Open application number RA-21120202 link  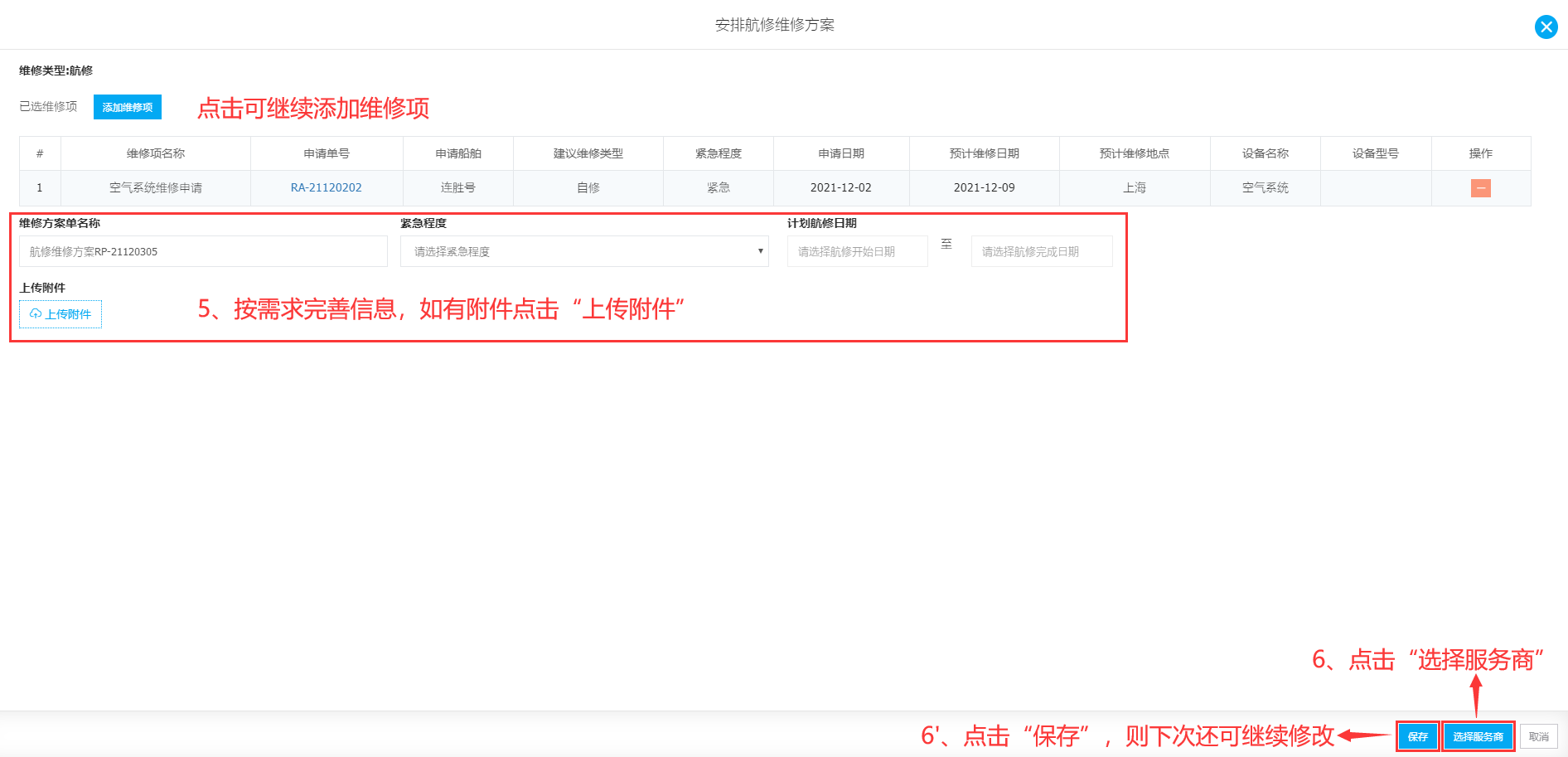pos(327,187)
